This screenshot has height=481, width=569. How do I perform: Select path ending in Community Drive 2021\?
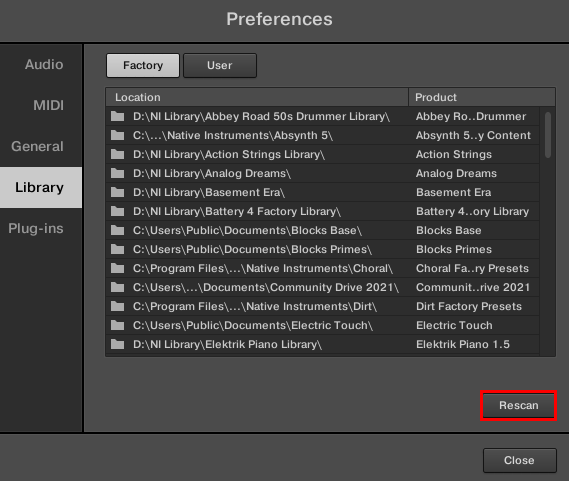coord(266,287)
